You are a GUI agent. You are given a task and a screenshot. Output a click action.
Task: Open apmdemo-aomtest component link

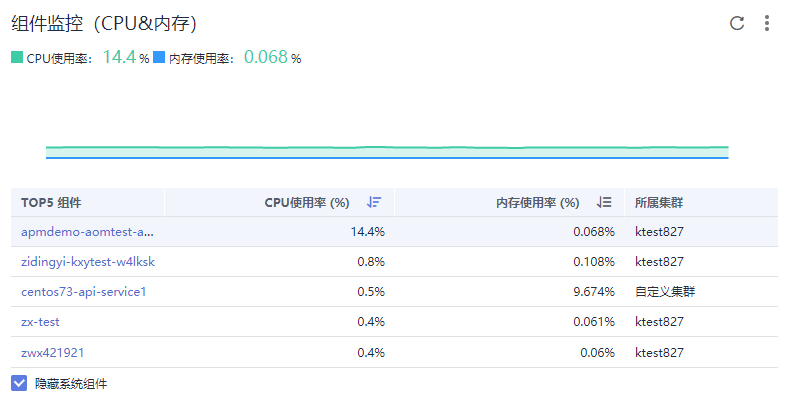88,232
